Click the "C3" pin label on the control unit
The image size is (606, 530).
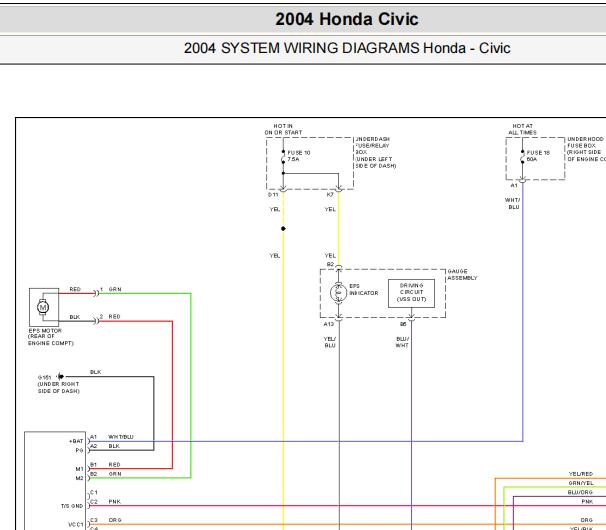pos(94,520)
